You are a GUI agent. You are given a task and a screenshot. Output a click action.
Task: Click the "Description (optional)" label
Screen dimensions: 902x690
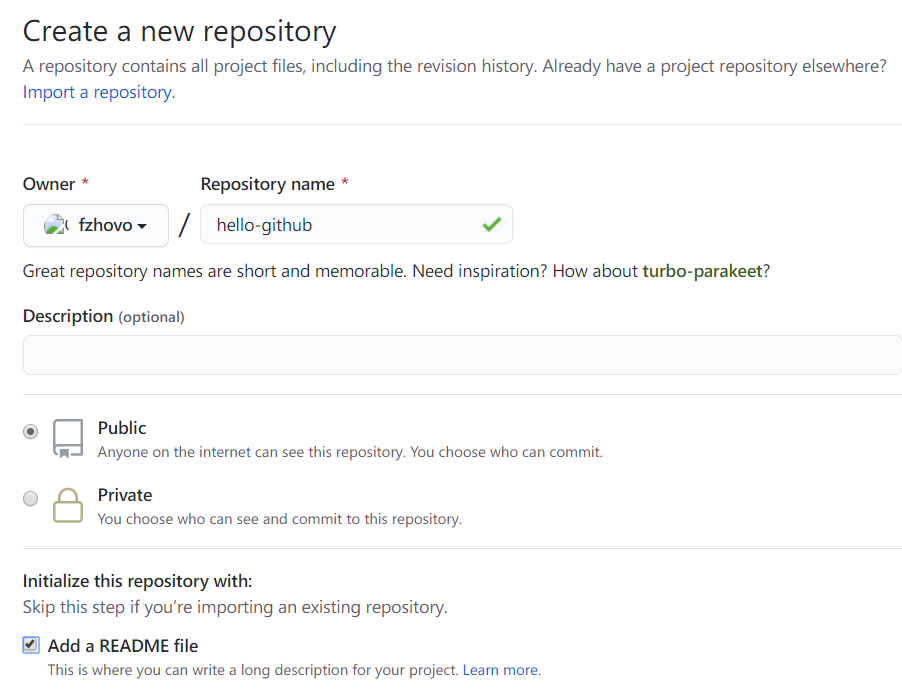[x=103, y=316]
